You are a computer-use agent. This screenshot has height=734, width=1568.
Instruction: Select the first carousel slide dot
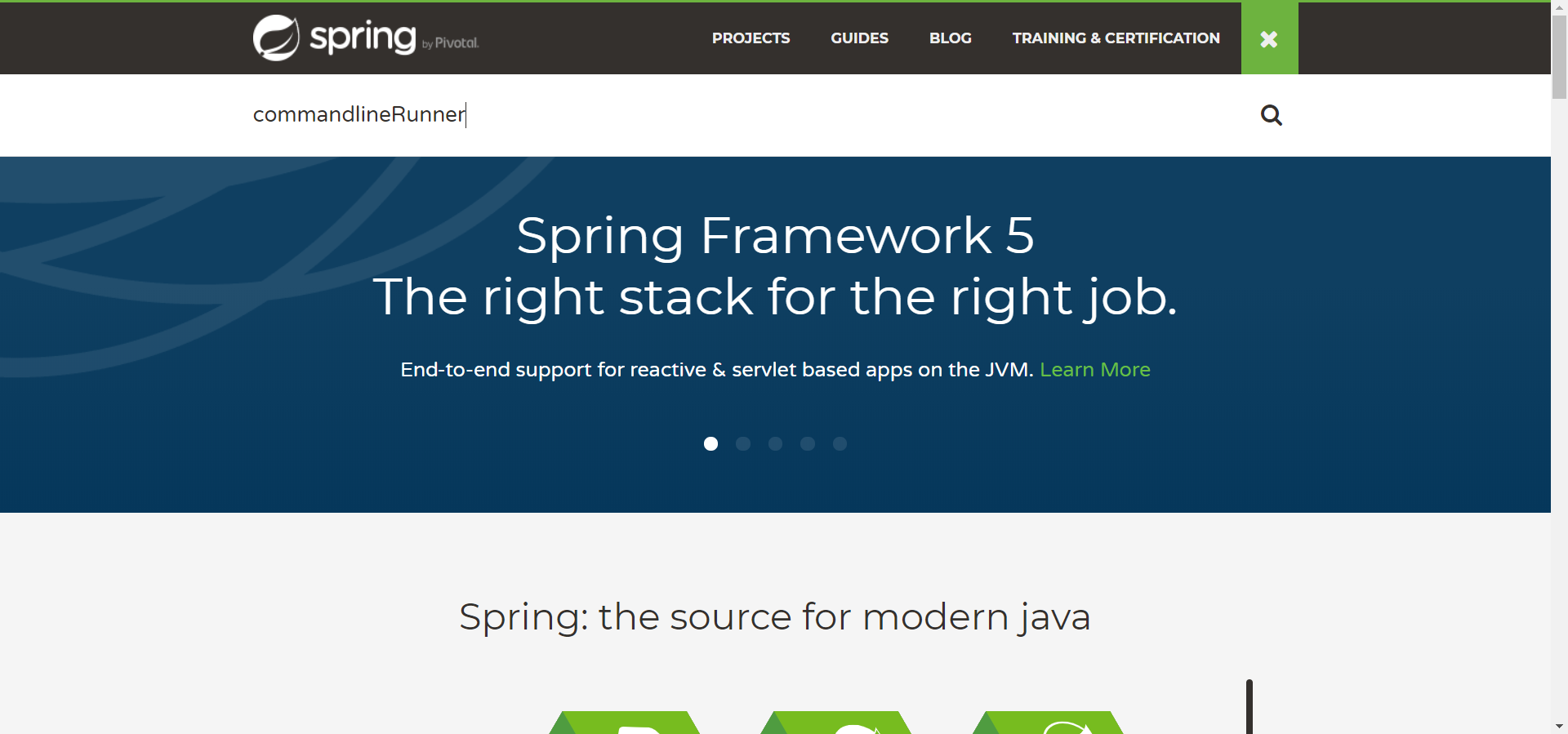[710, 443]
